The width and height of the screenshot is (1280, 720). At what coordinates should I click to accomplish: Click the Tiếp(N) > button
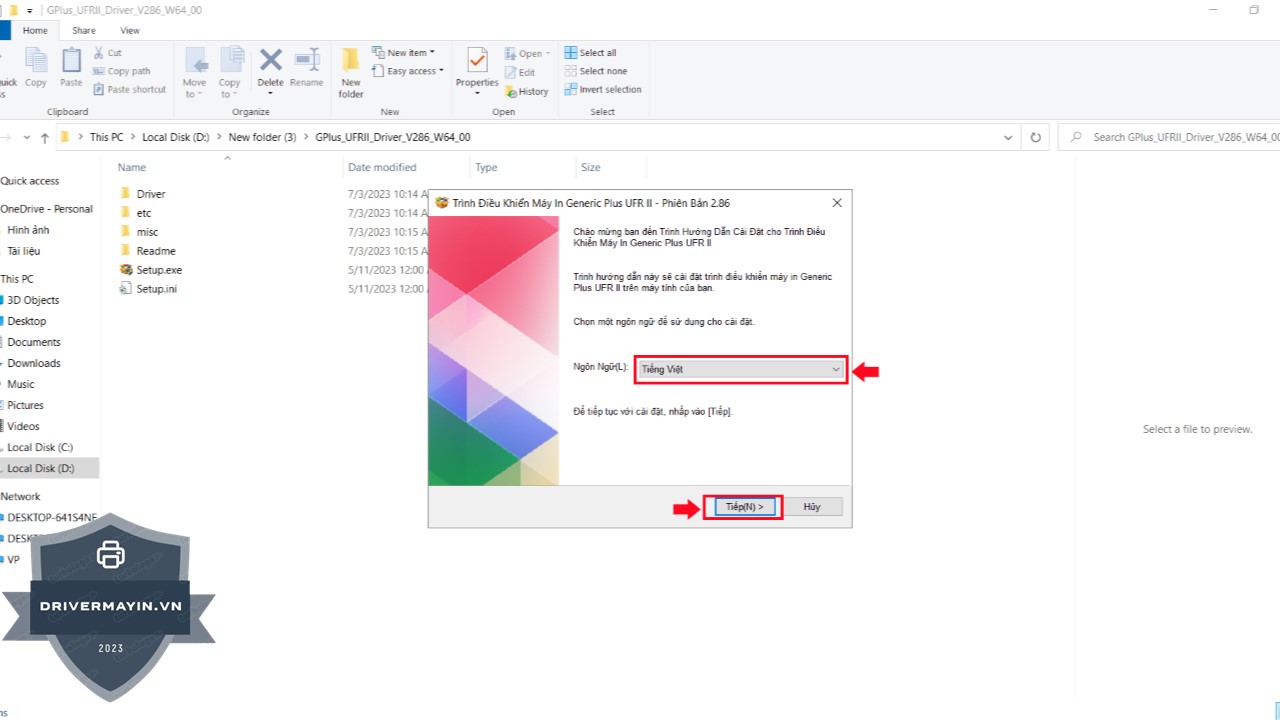744,507
